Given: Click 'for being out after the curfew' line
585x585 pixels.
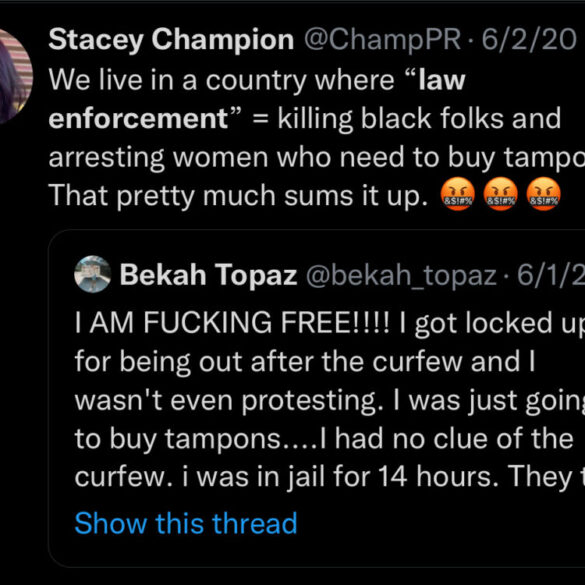Looking at the screenshot, I should click(x=305, y=362).
